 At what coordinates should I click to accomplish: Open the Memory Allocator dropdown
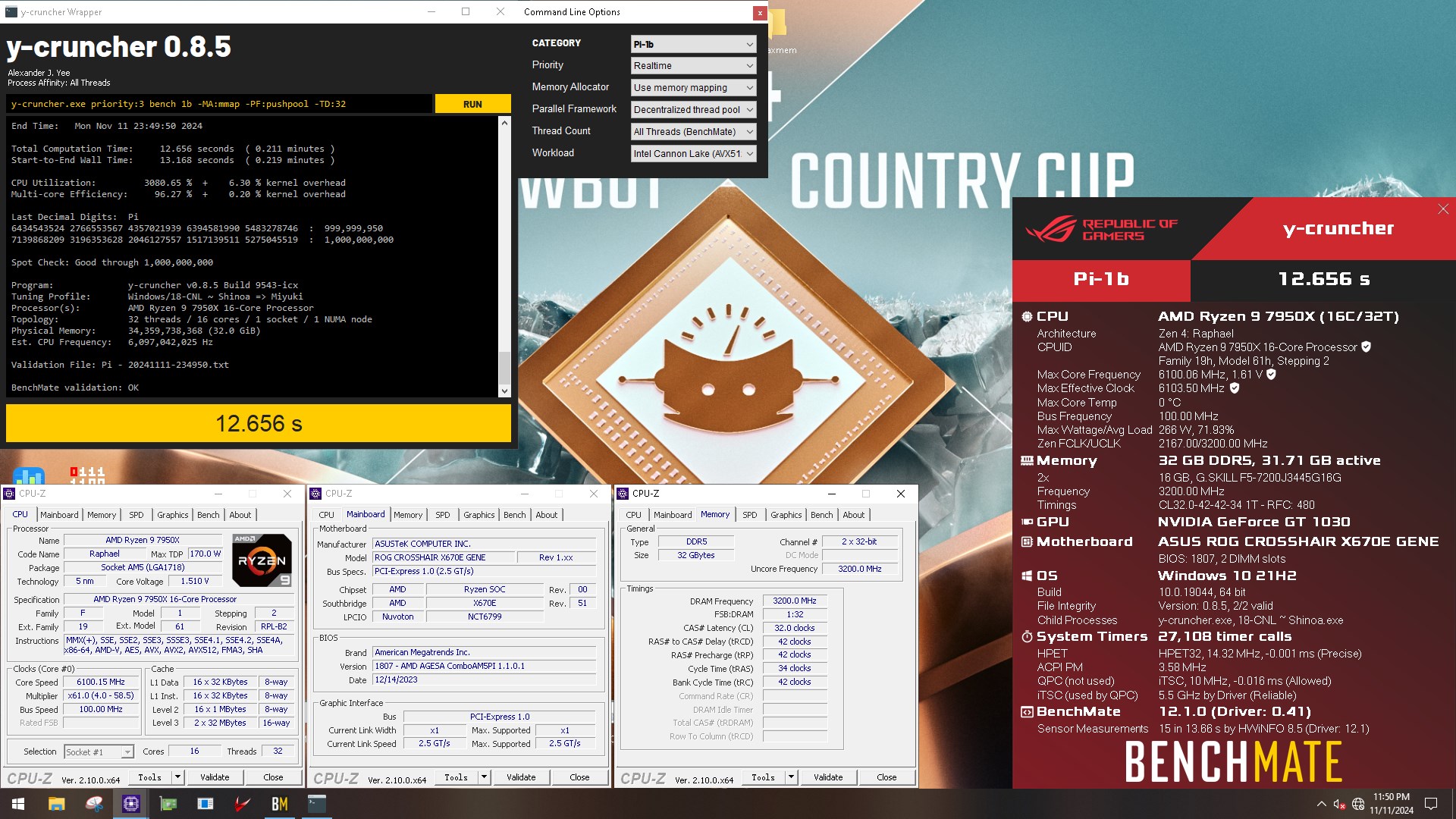click(x=693, y=88)
